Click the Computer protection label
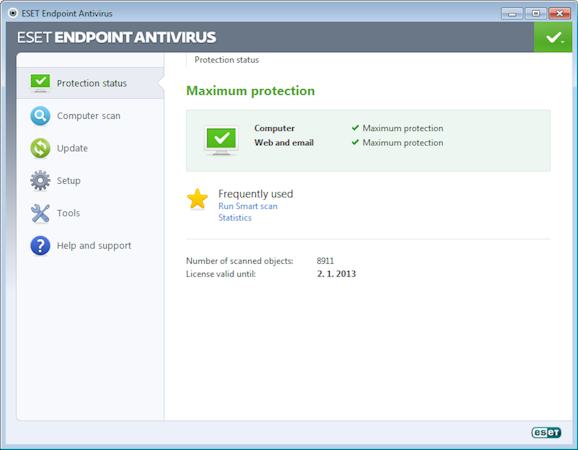578x450 pixels. pos(274,128)
